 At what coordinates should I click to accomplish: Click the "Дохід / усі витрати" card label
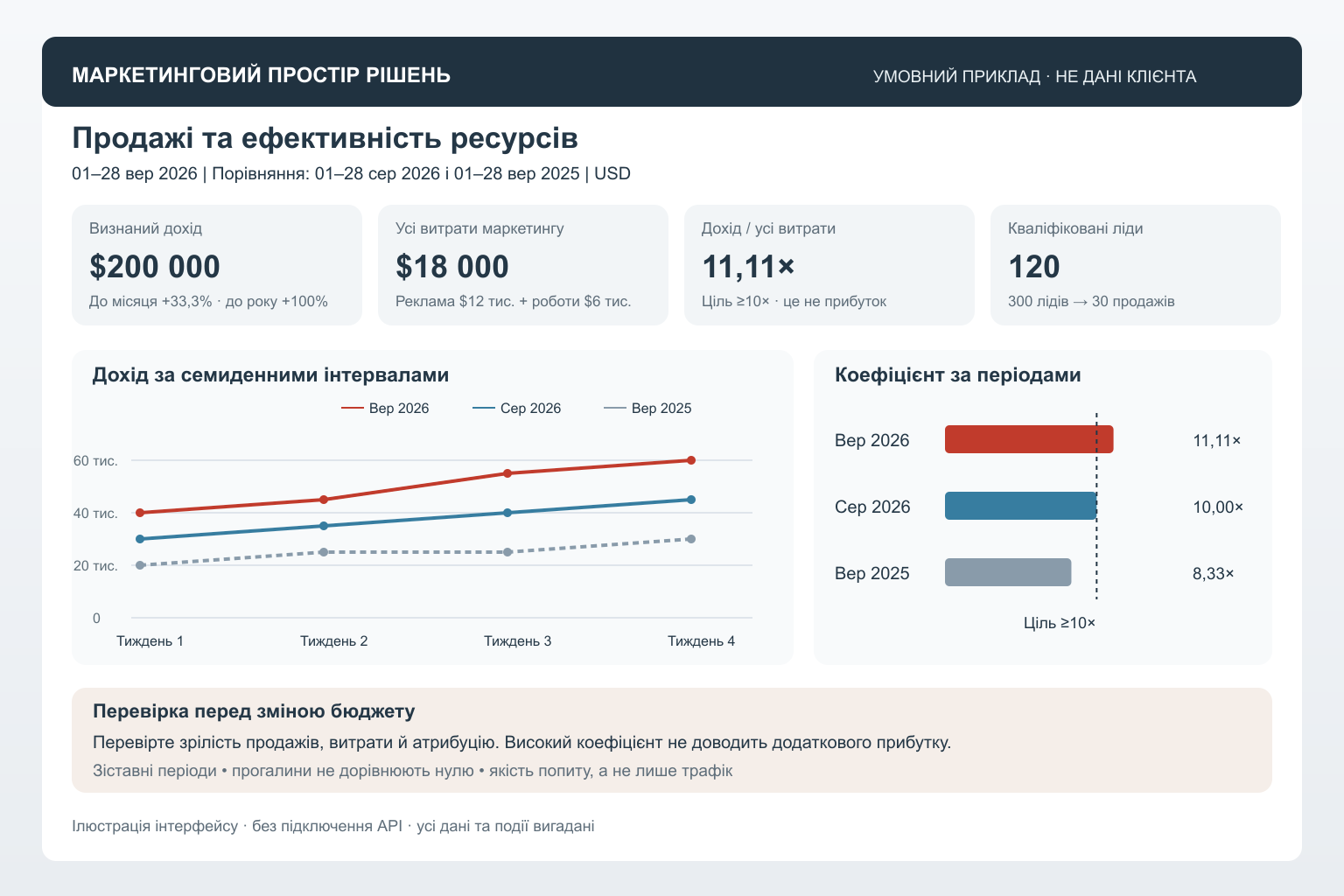coord(768,228)
